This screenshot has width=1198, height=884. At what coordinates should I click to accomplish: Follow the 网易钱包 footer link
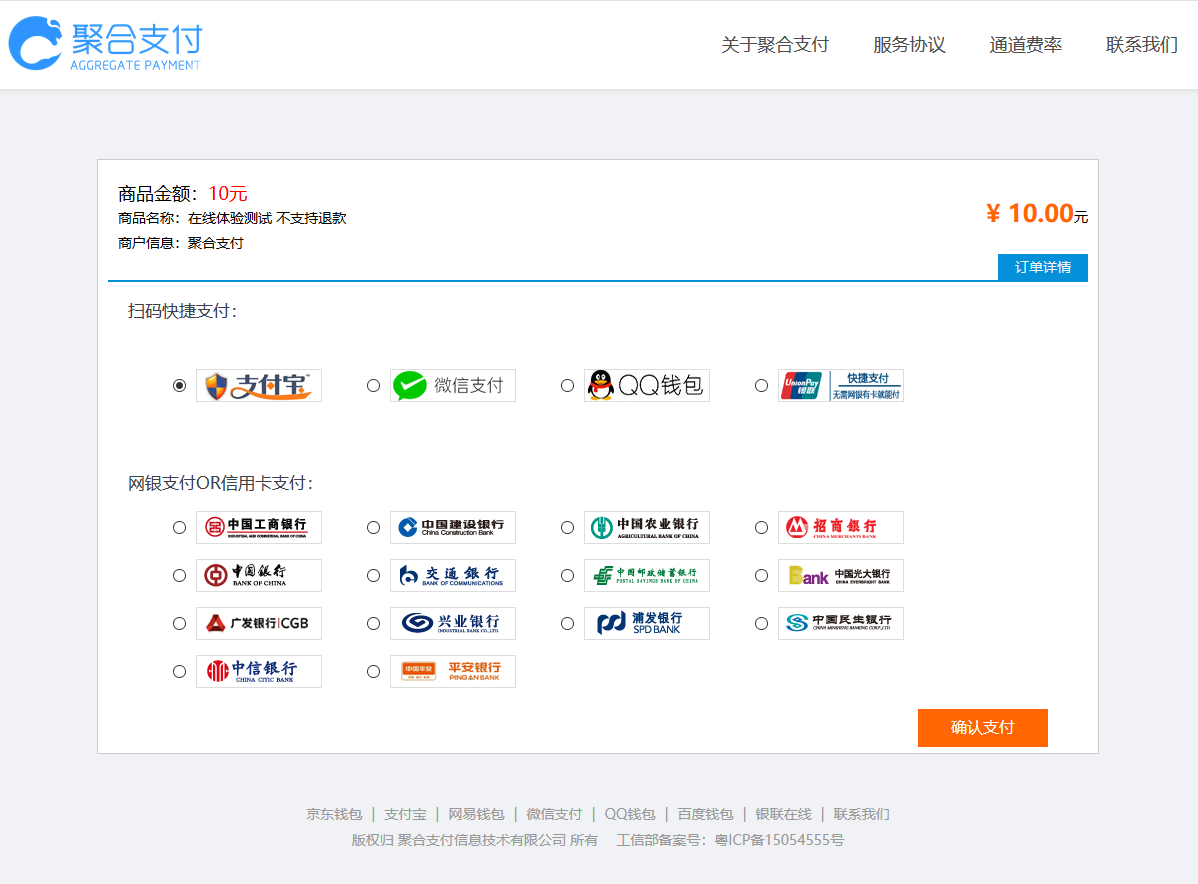pyautogui.click(x=476, y=814)
